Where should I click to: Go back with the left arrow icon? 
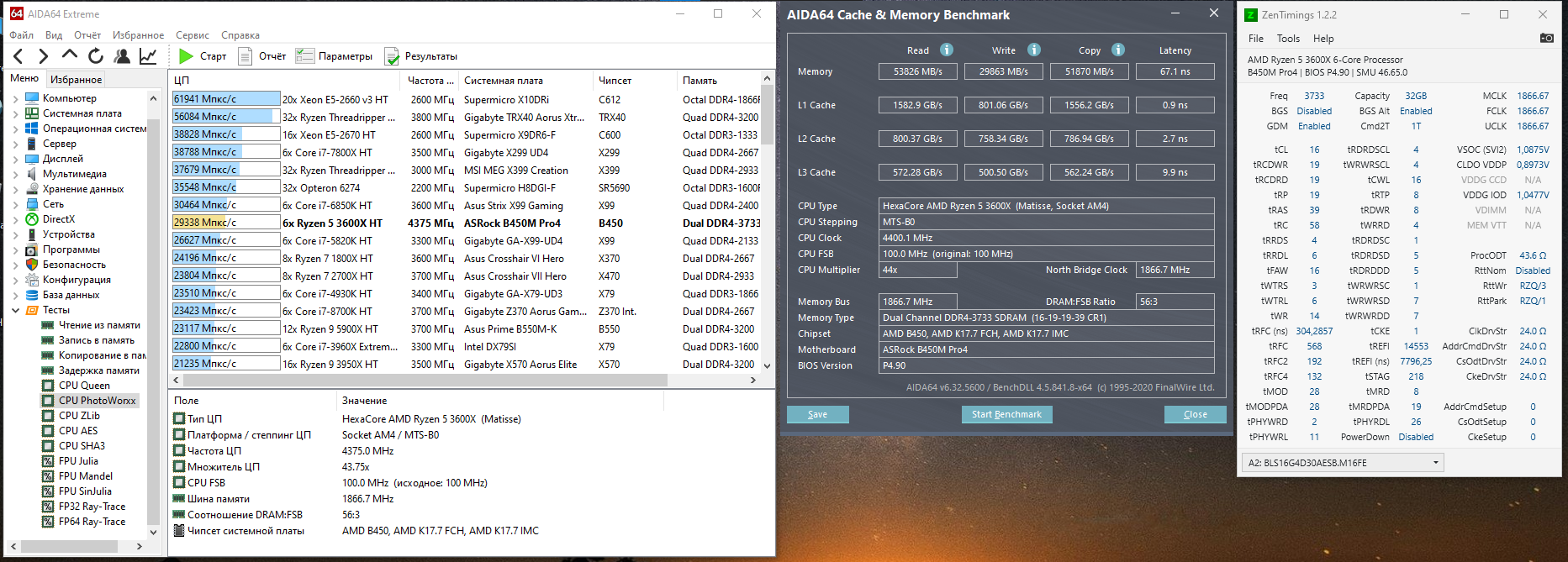coord(18,56)
